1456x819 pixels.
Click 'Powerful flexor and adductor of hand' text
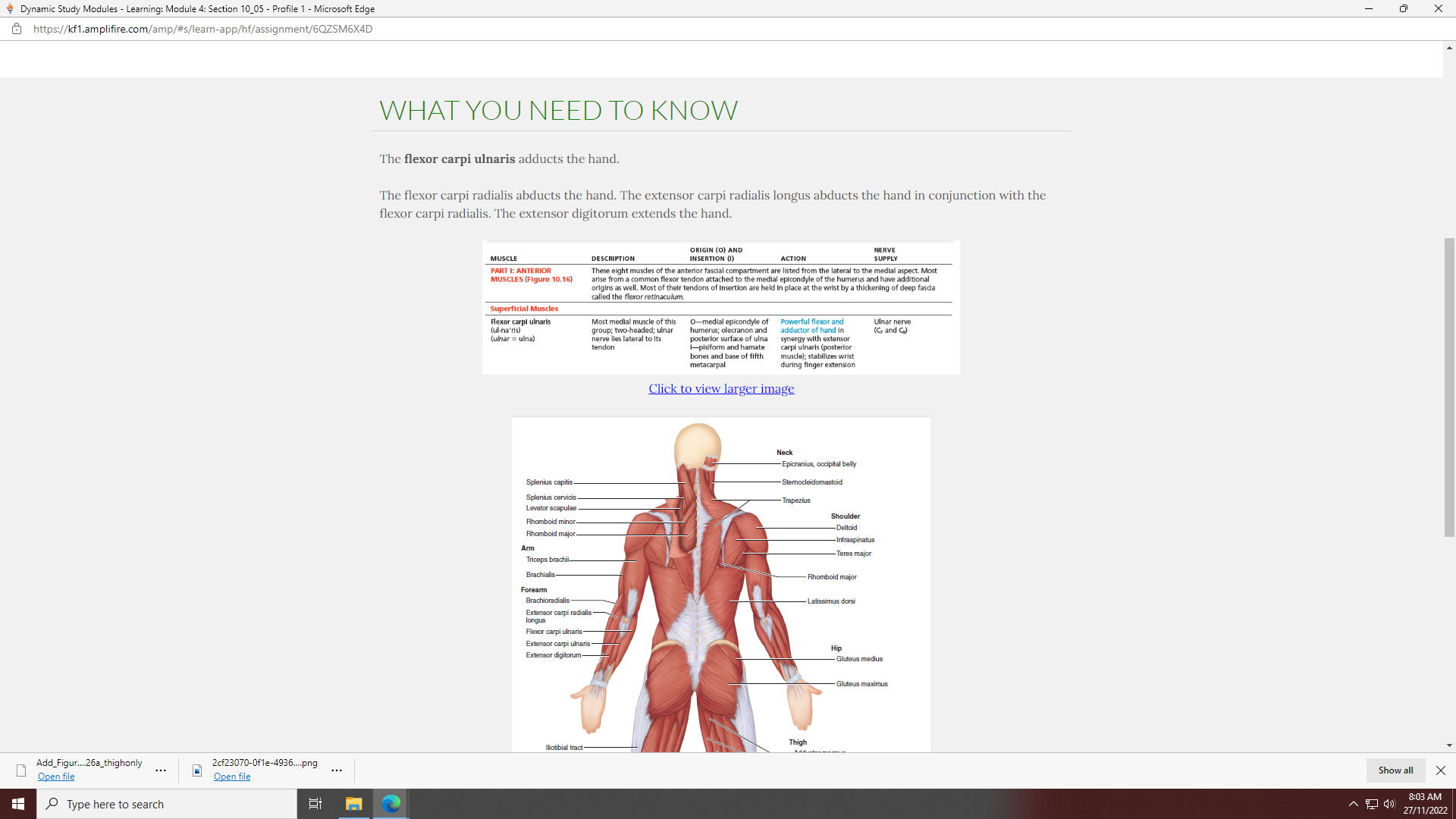pyautogui.click(x=811, y=326)
